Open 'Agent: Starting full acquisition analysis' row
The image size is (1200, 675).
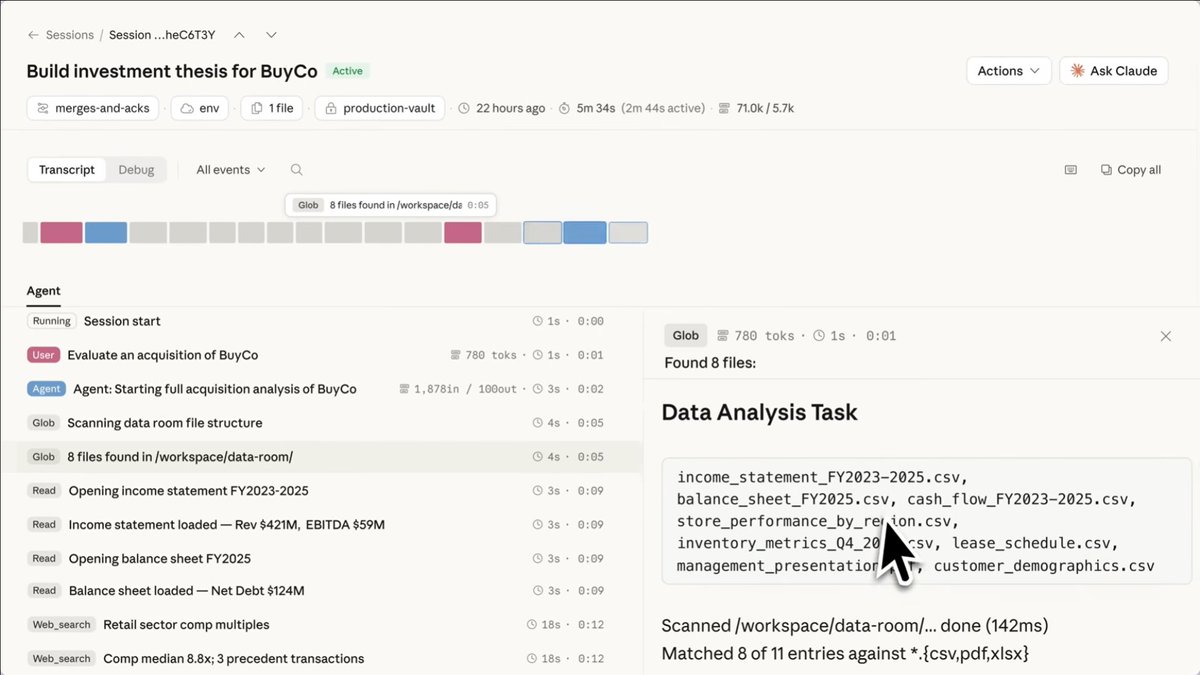(321, 389)
